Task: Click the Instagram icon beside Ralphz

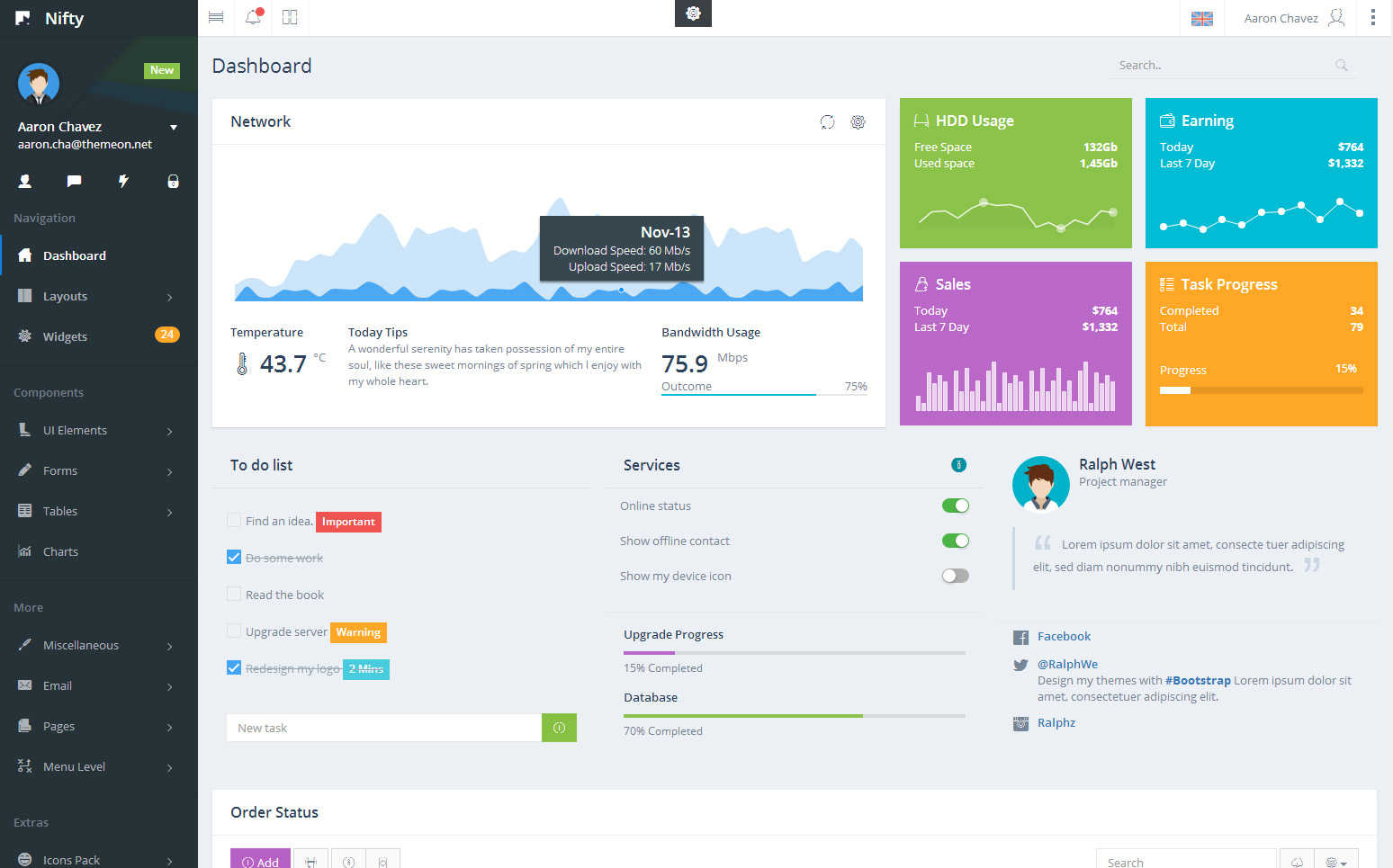Action: click(x=1020, y=723)
